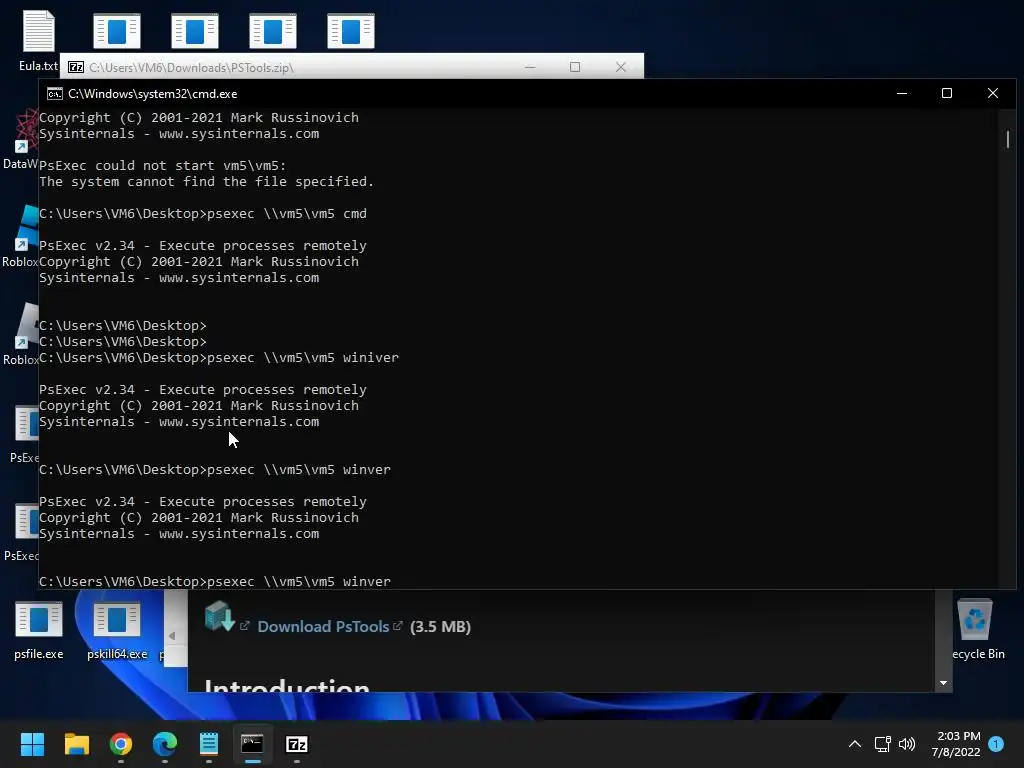Open the pskill64.exe desktop icon
This screenshot has height=768, width=1024.
pyautogui.click(x=117, y=630)
